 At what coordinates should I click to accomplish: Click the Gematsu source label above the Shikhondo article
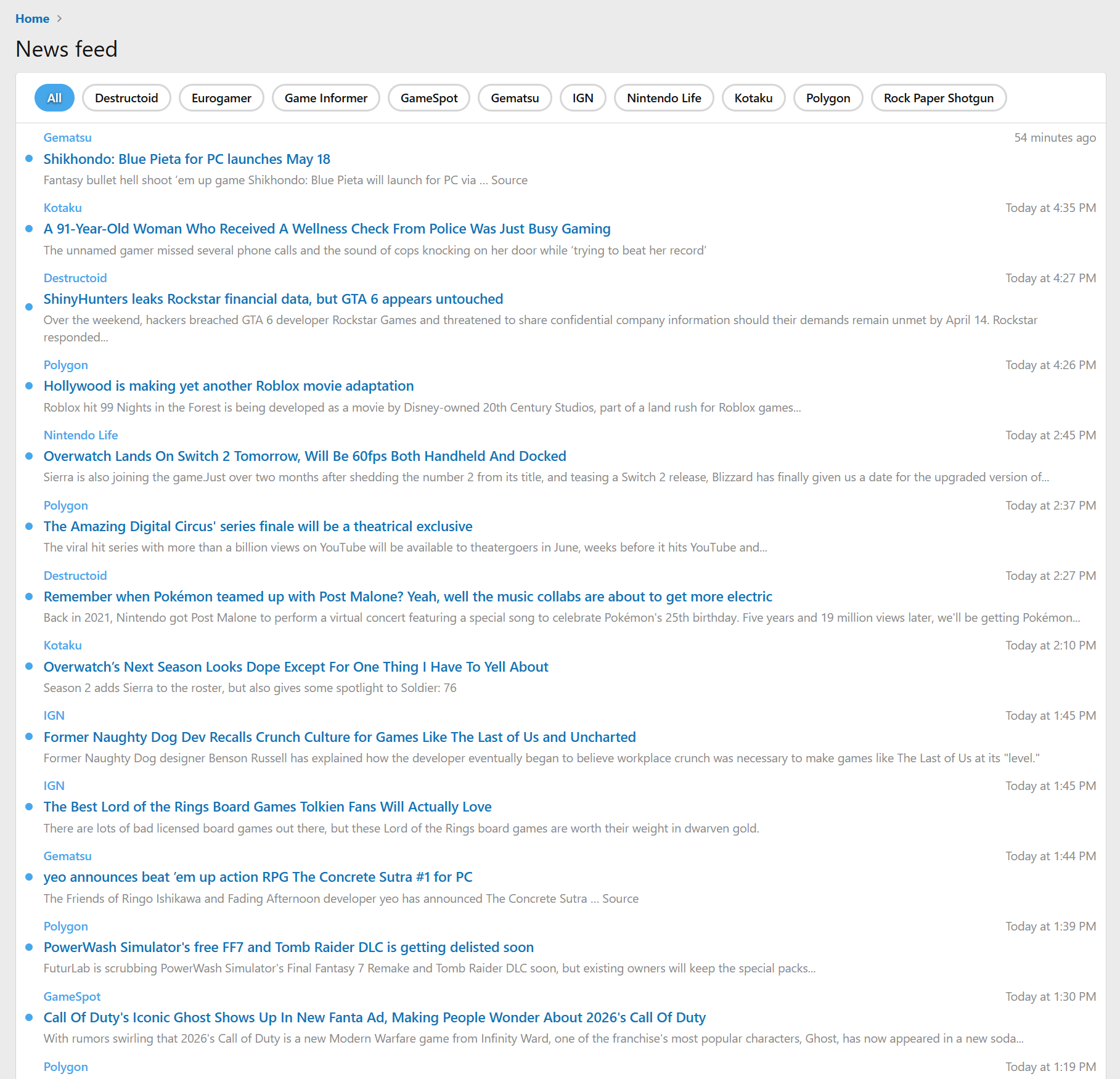pos(67,137)
